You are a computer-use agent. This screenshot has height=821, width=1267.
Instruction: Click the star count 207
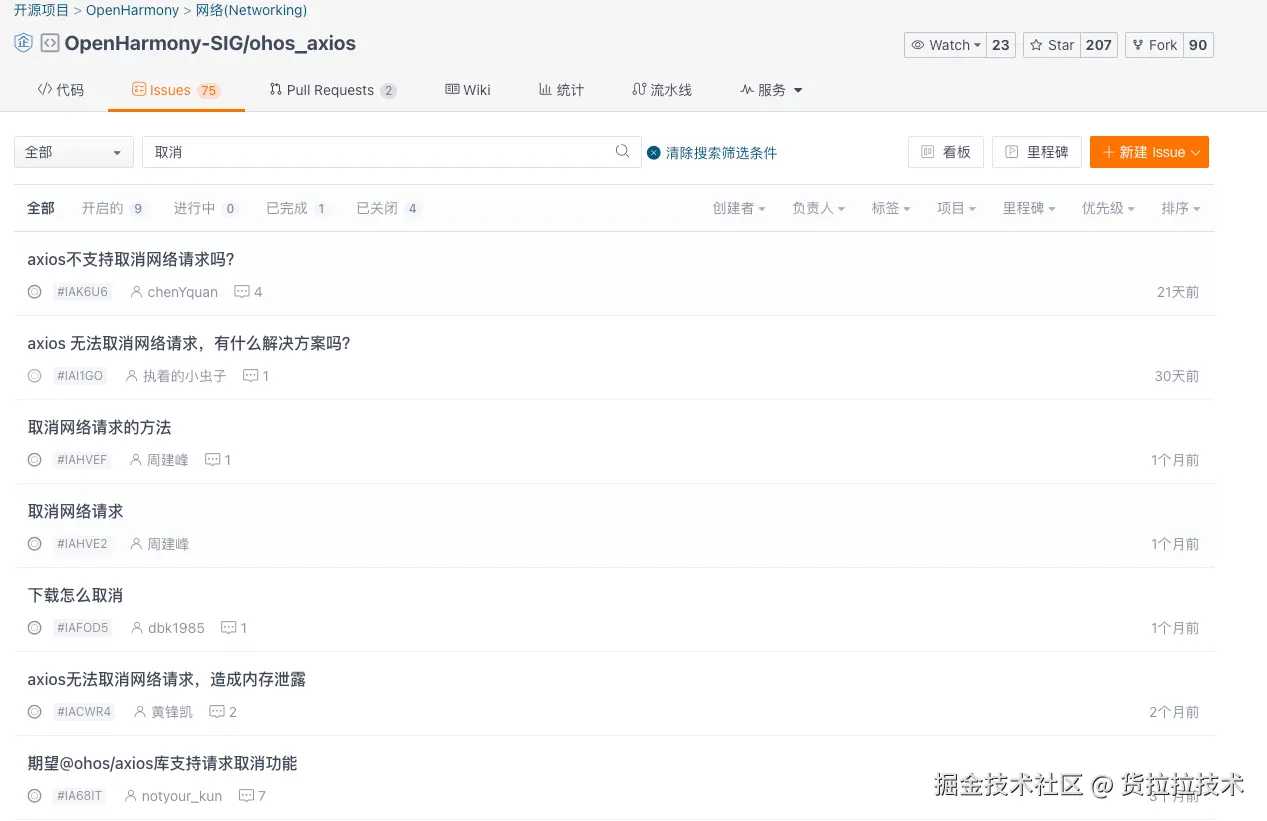point(1099,45)
